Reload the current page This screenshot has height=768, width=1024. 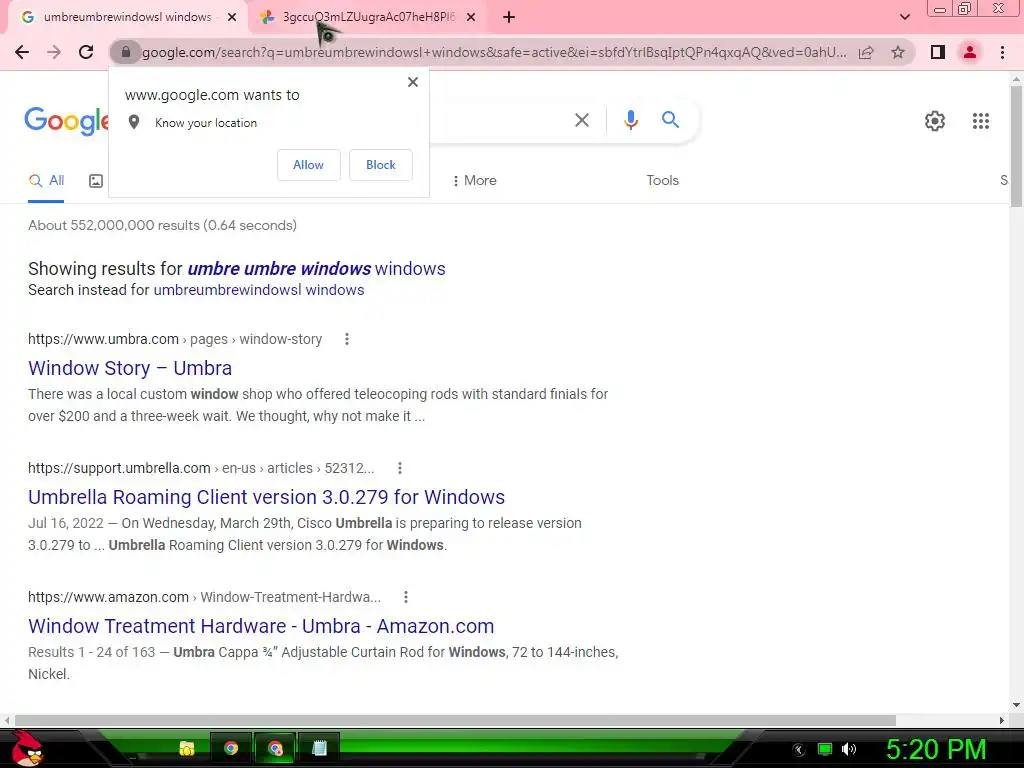coord(86,52)
